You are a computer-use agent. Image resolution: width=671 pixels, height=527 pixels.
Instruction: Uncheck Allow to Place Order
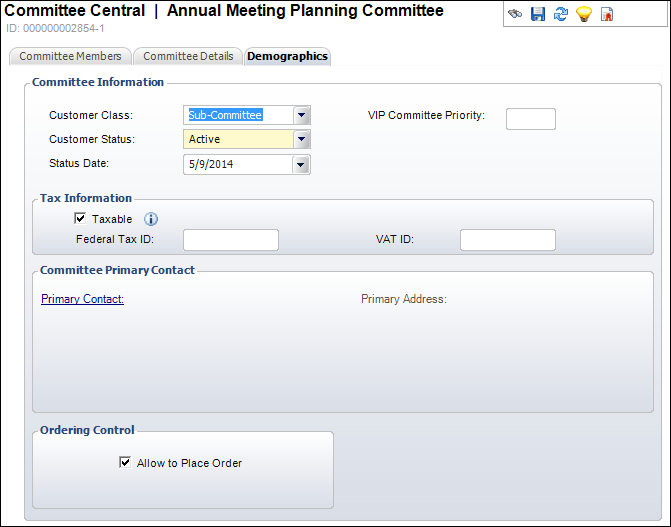(x=125, y=462)
